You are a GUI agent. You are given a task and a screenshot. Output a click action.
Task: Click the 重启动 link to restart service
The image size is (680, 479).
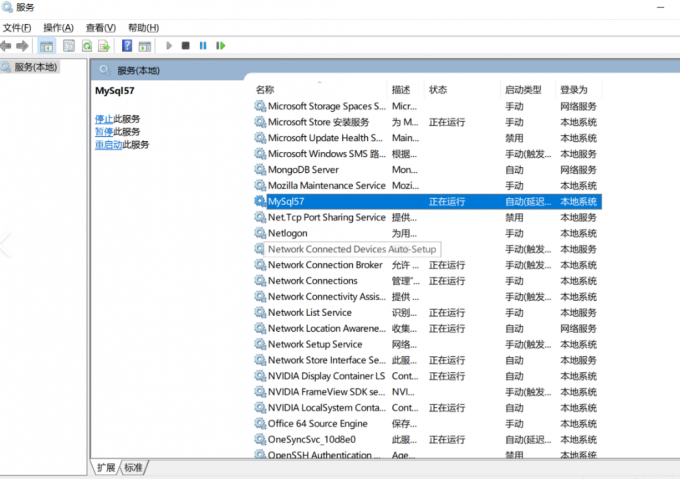click(x=108, y=144)
